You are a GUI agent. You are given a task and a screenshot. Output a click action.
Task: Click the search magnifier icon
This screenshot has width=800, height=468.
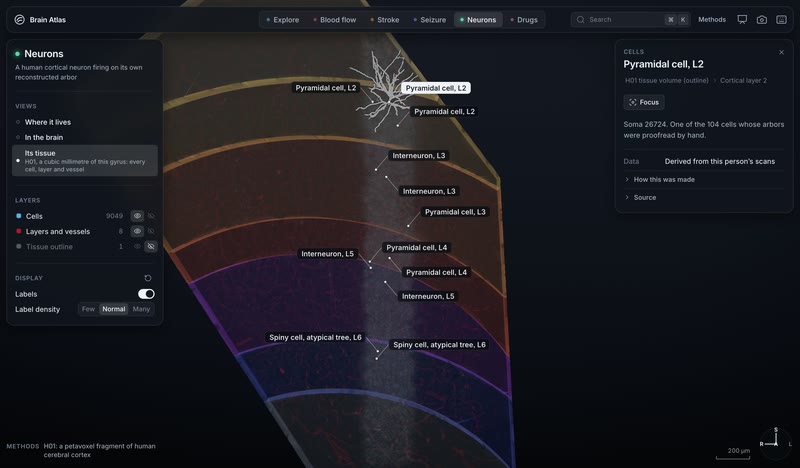point(580,19)
